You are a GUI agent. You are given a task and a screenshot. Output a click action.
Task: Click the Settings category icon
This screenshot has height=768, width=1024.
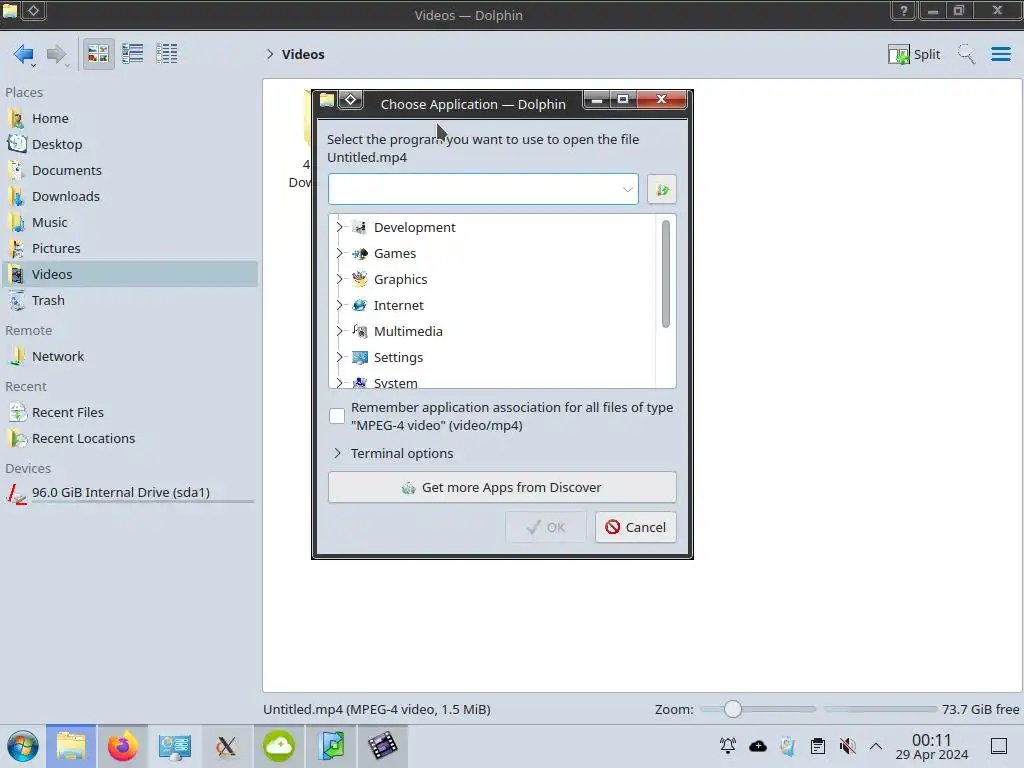click(x=360, y=357)
